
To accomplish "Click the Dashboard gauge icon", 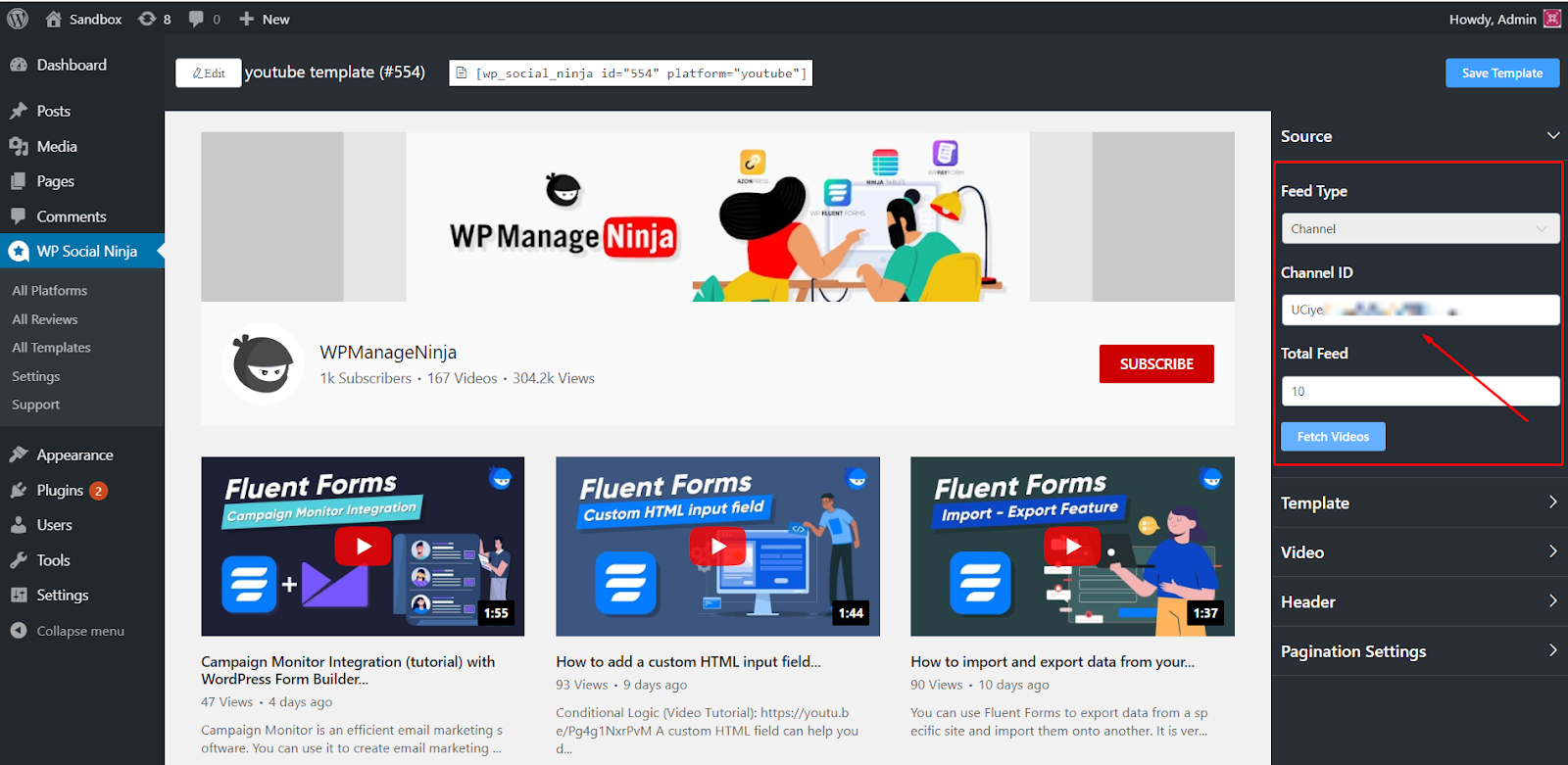I will point(19,65).
